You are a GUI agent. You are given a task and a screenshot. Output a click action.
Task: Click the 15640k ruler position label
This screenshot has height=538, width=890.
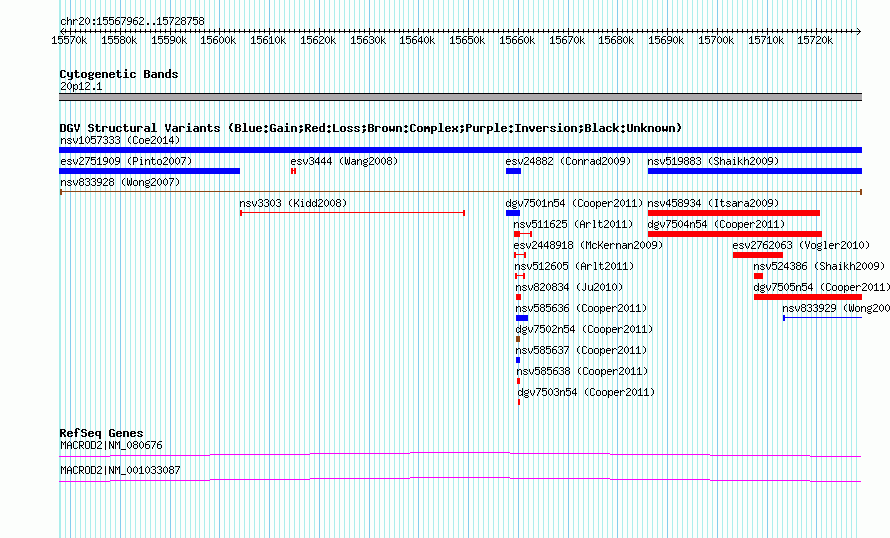click(417, 40)
